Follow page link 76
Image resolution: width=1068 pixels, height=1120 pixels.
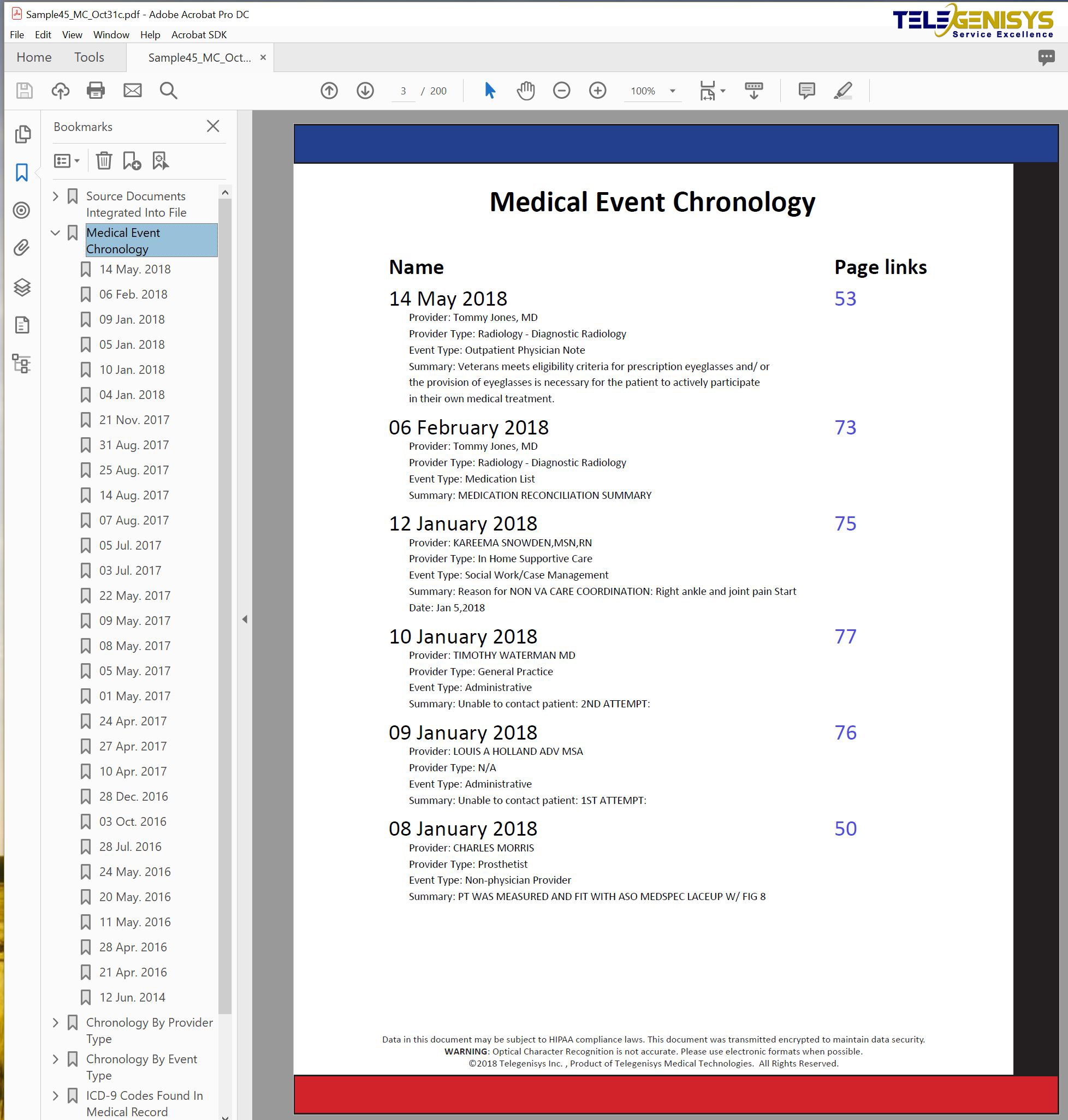point(845,732)
